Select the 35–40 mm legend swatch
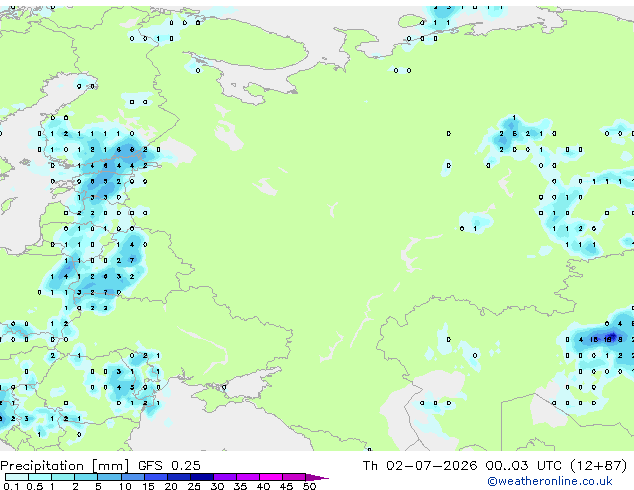The image size is (634, 490). 248,477
